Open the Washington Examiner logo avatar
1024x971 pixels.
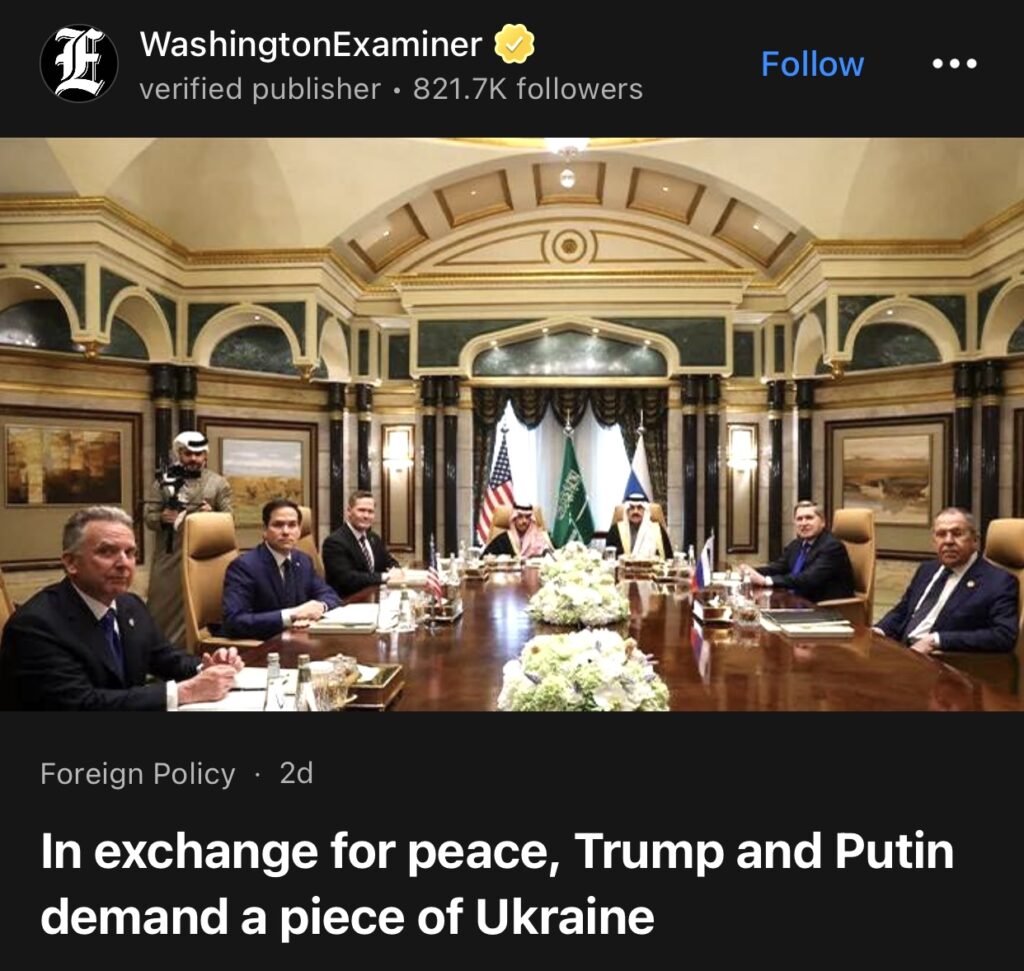(x=79, y=63)
